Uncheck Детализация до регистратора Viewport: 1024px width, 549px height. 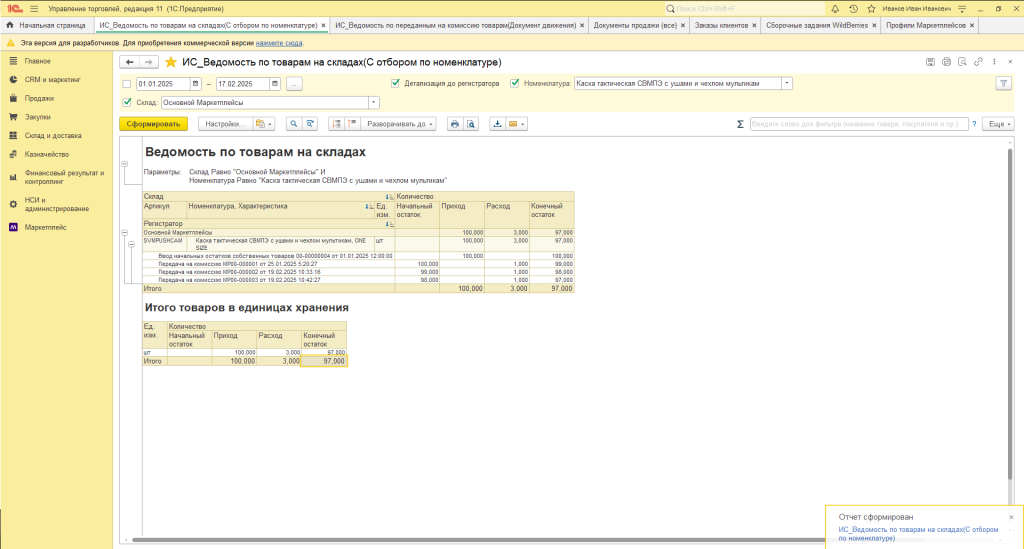pos(395,83)
